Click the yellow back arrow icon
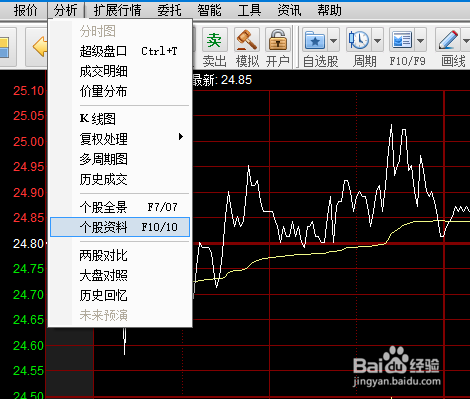470x399 pixels. pos(40,46)
